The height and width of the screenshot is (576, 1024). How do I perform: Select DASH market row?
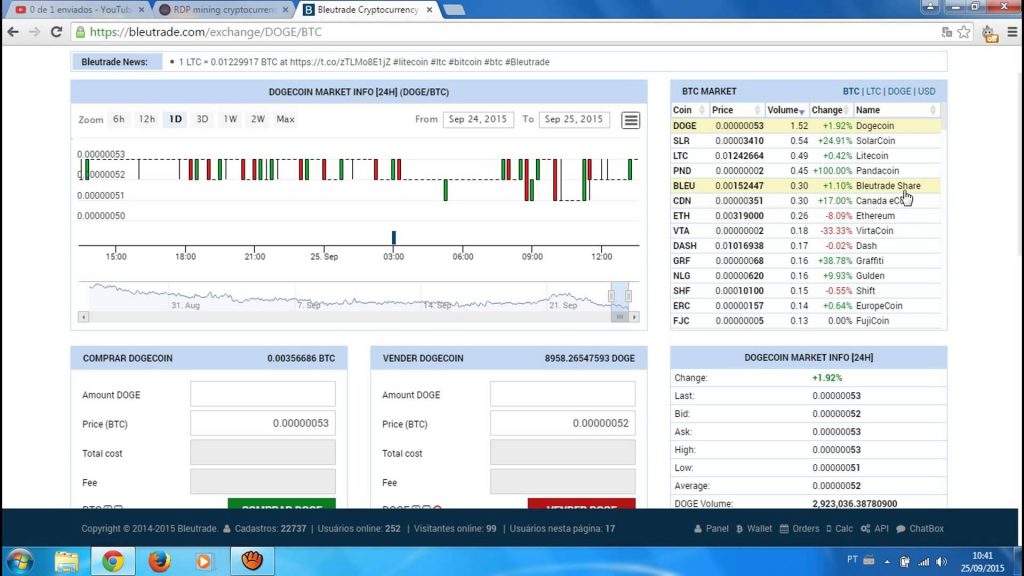(x=806, y=246)
